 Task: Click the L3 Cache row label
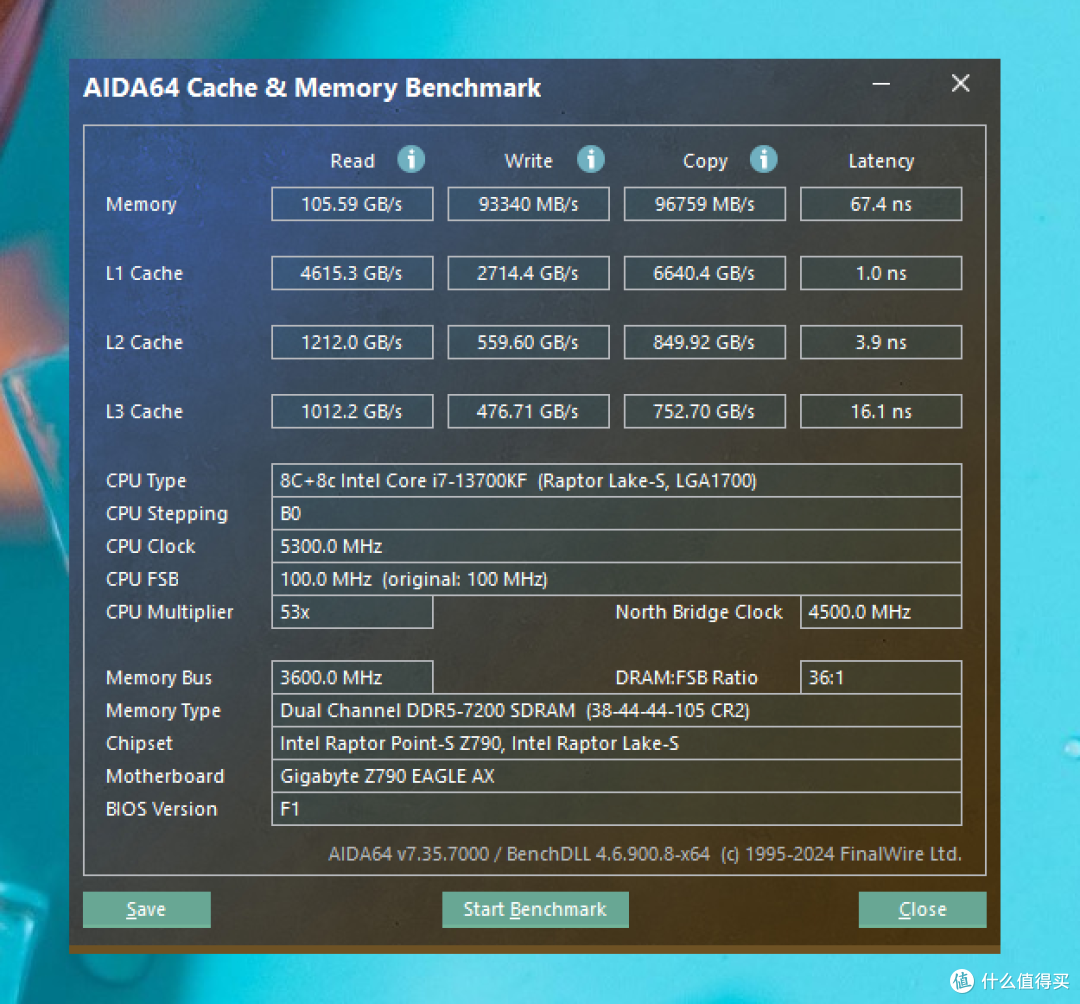point(145,411)
